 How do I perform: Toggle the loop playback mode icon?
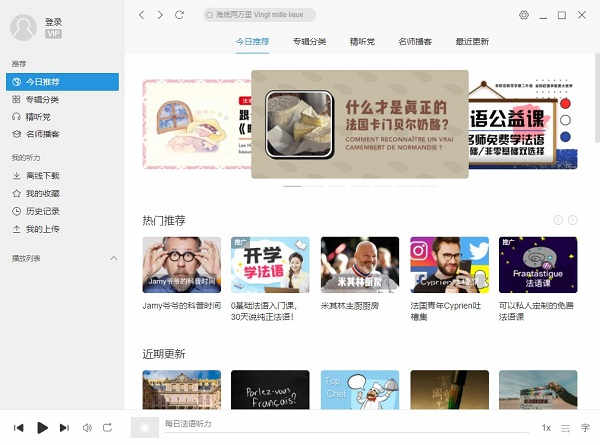click(108, 427)
